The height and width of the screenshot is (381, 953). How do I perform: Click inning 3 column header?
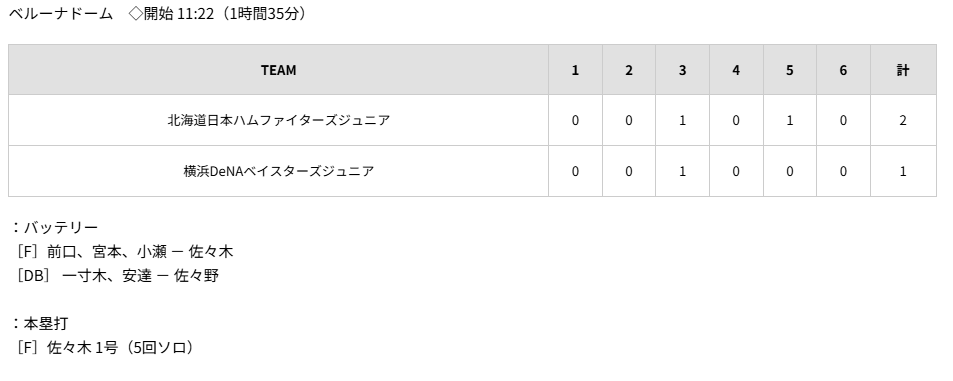coord(682,70)
